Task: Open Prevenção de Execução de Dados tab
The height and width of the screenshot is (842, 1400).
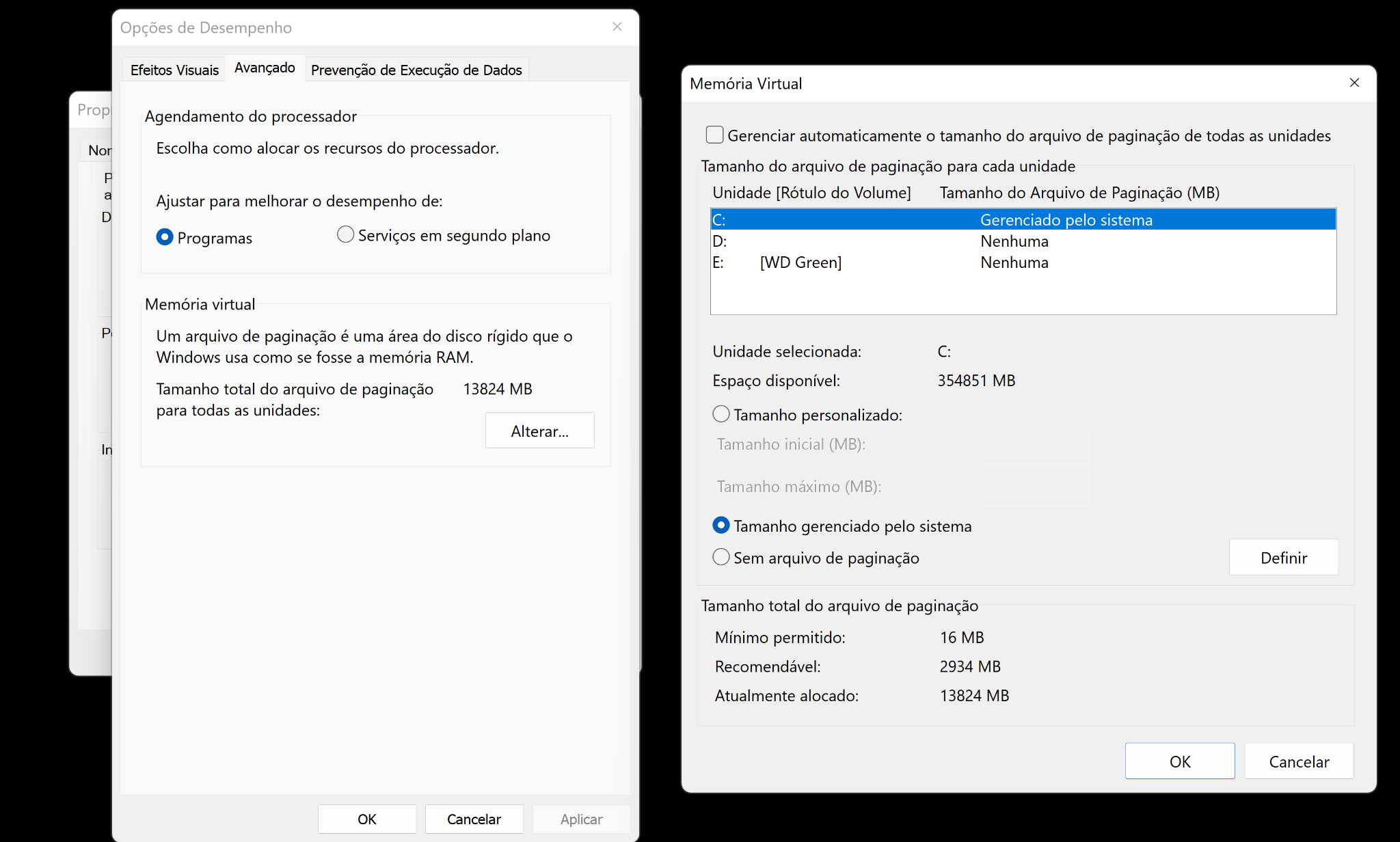Action: [x=416, y=70]
